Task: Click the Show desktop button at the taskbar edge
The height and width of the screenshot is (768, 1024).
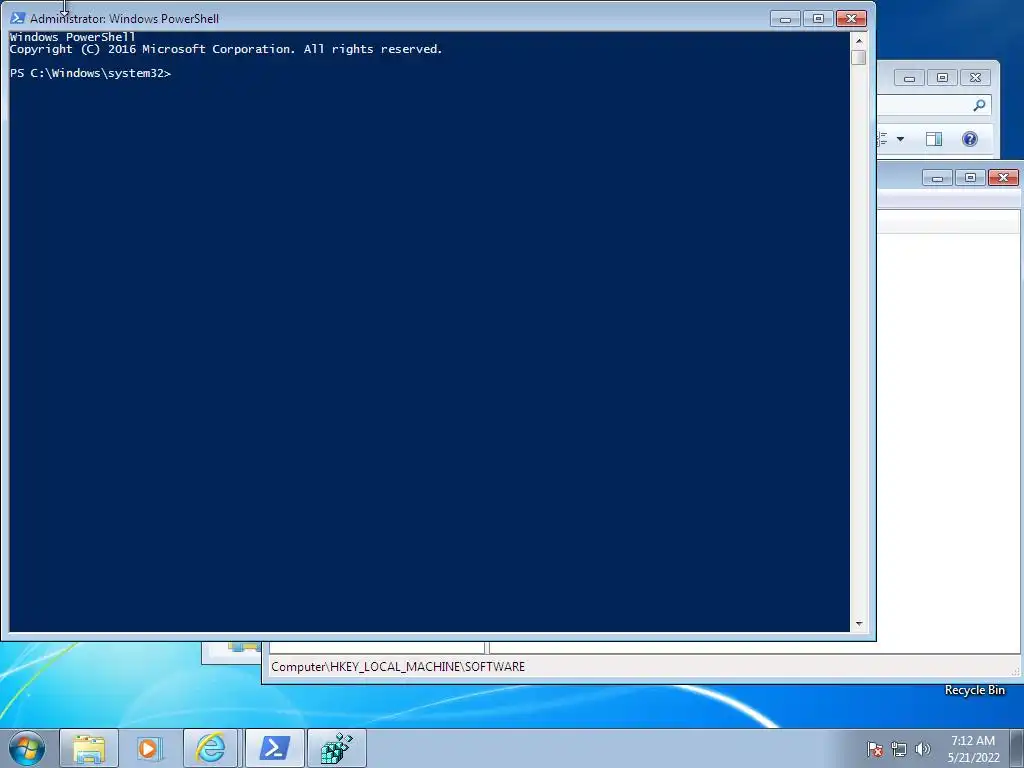Action: pos(1017,748)
